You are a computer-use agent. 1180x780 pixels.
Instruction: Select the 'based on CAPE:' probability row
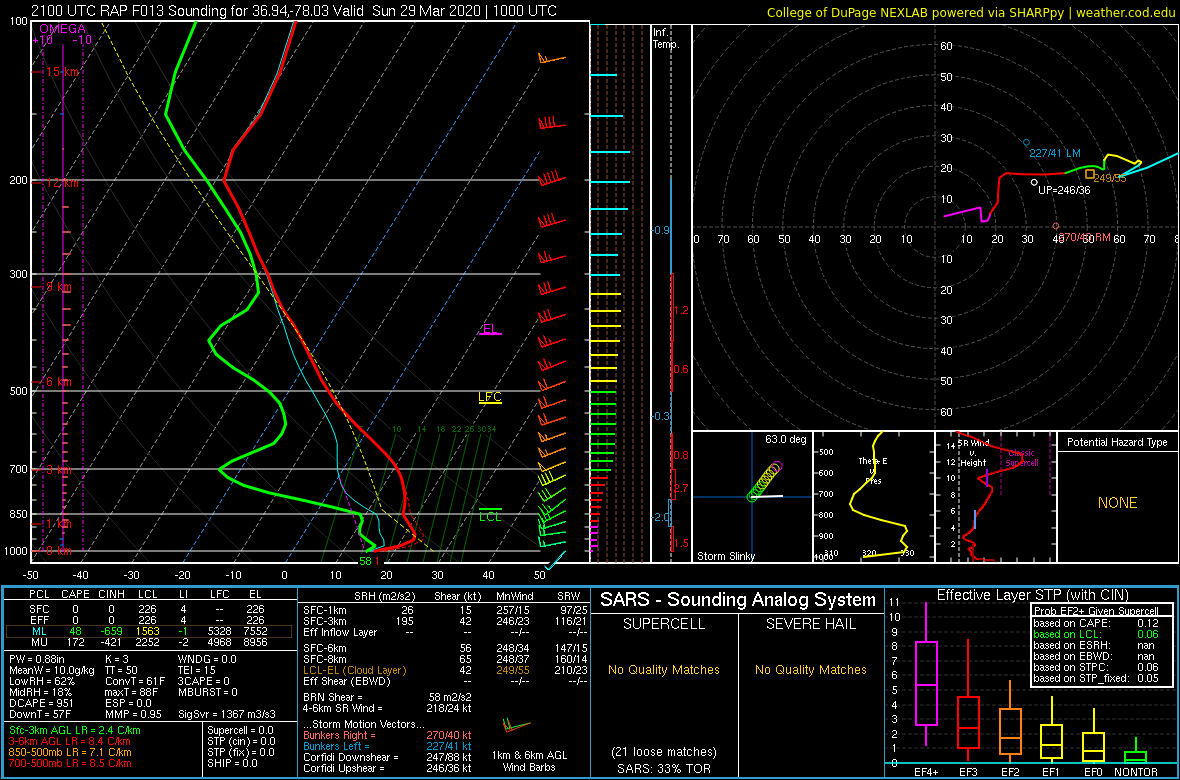1098,623
